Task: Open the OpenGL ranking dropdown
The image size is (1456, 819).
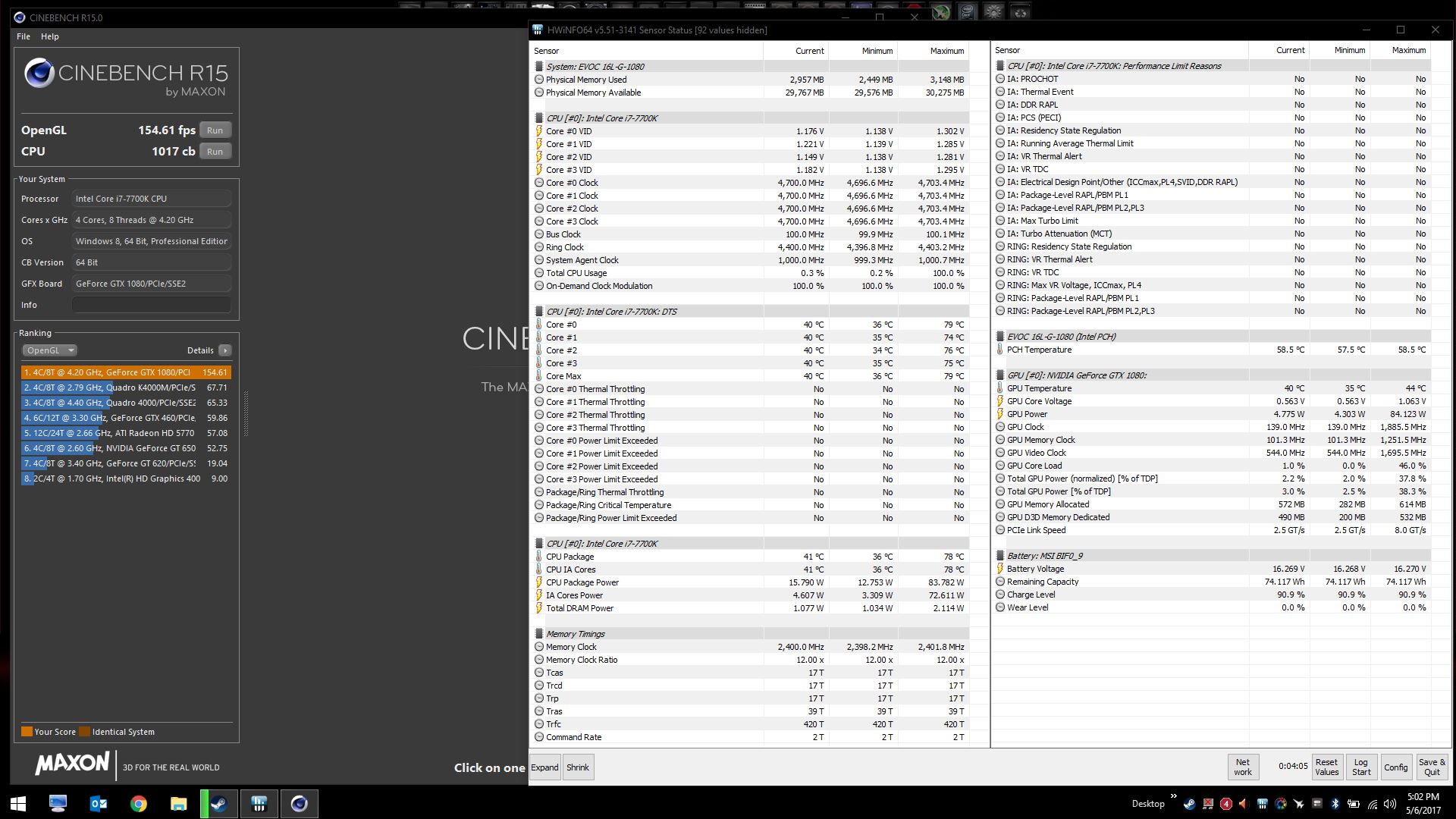Action: (49, 350)
